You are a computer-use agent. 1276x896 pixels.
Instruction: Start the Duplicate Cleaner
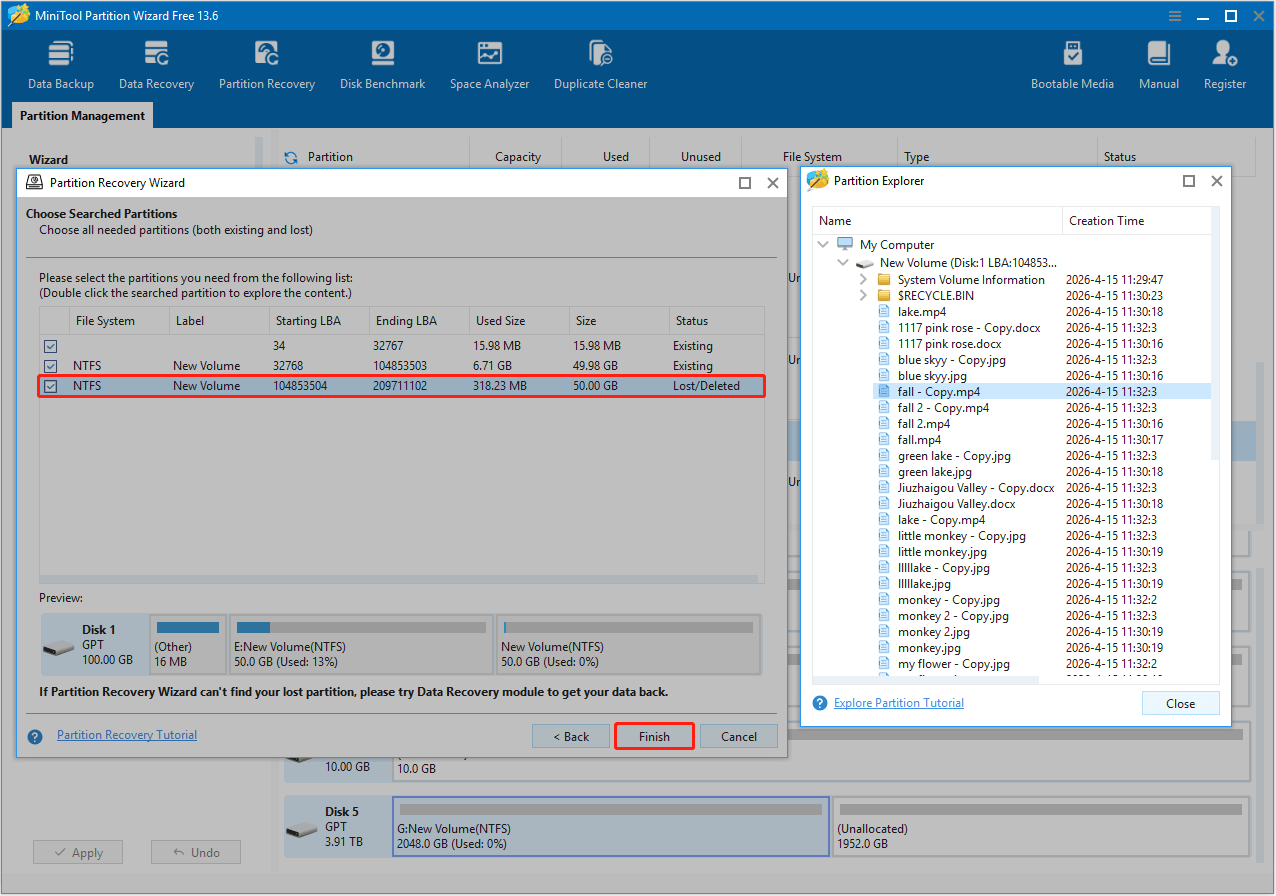(600, 62)
